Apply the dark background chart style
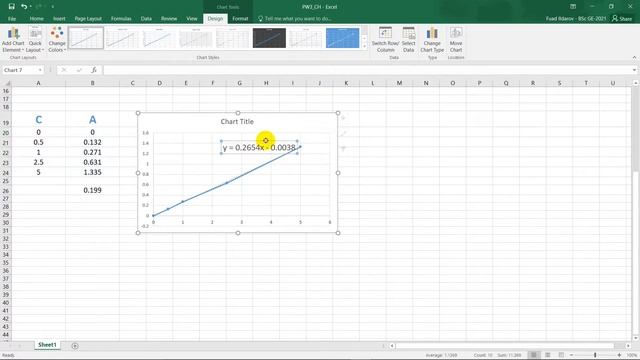This screenshot has width=640, height=360. tap(269, 38)
